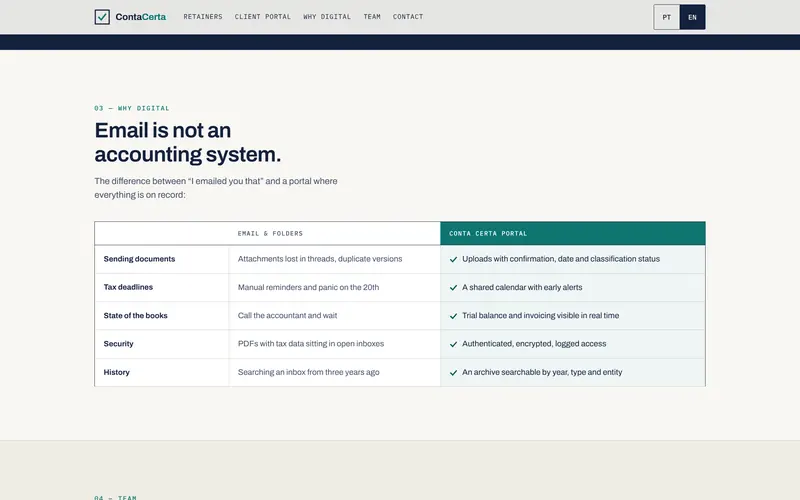Go to the Client Portal nav link
This screenshot has width=800, height=500.
(263, 17)
